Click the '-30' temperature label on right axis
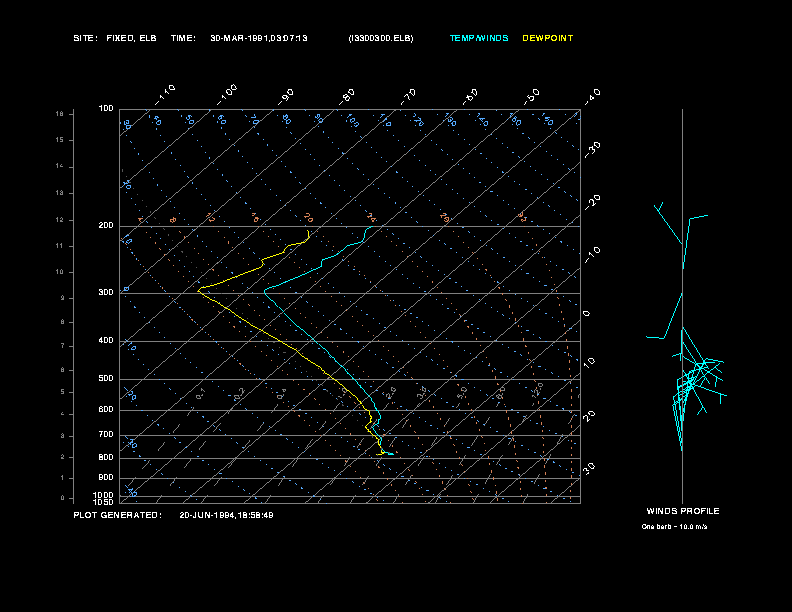Image resolution: width=792 pixels, height=612 pixels. [592, 149]
